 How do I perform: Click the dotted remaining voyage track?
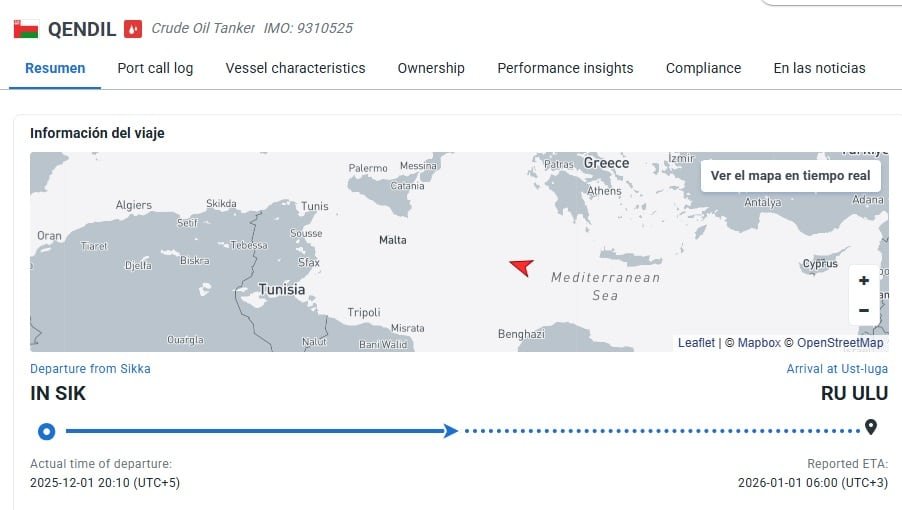[660, 431]
